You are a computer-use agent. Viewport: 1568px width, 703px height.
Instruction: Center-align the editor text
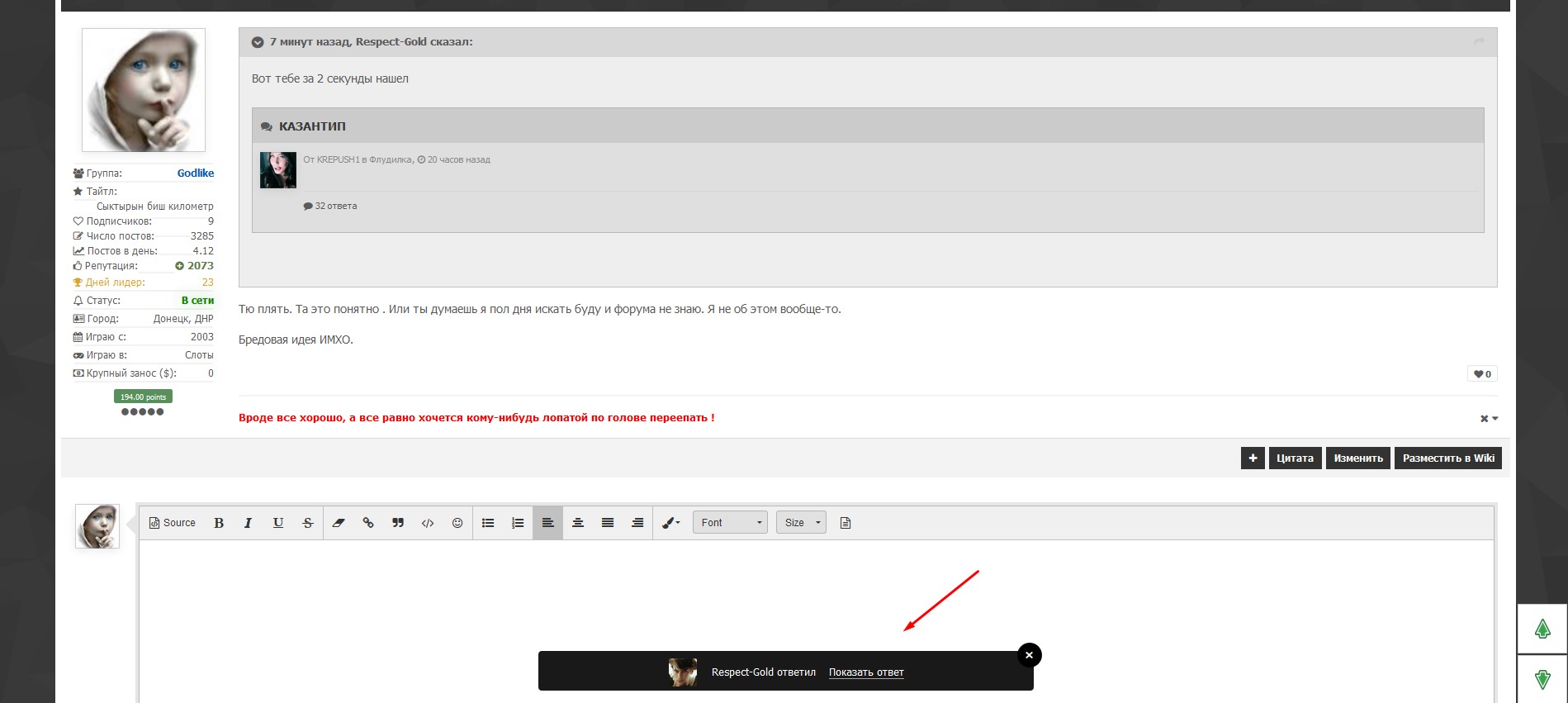(x=578, y=523)
